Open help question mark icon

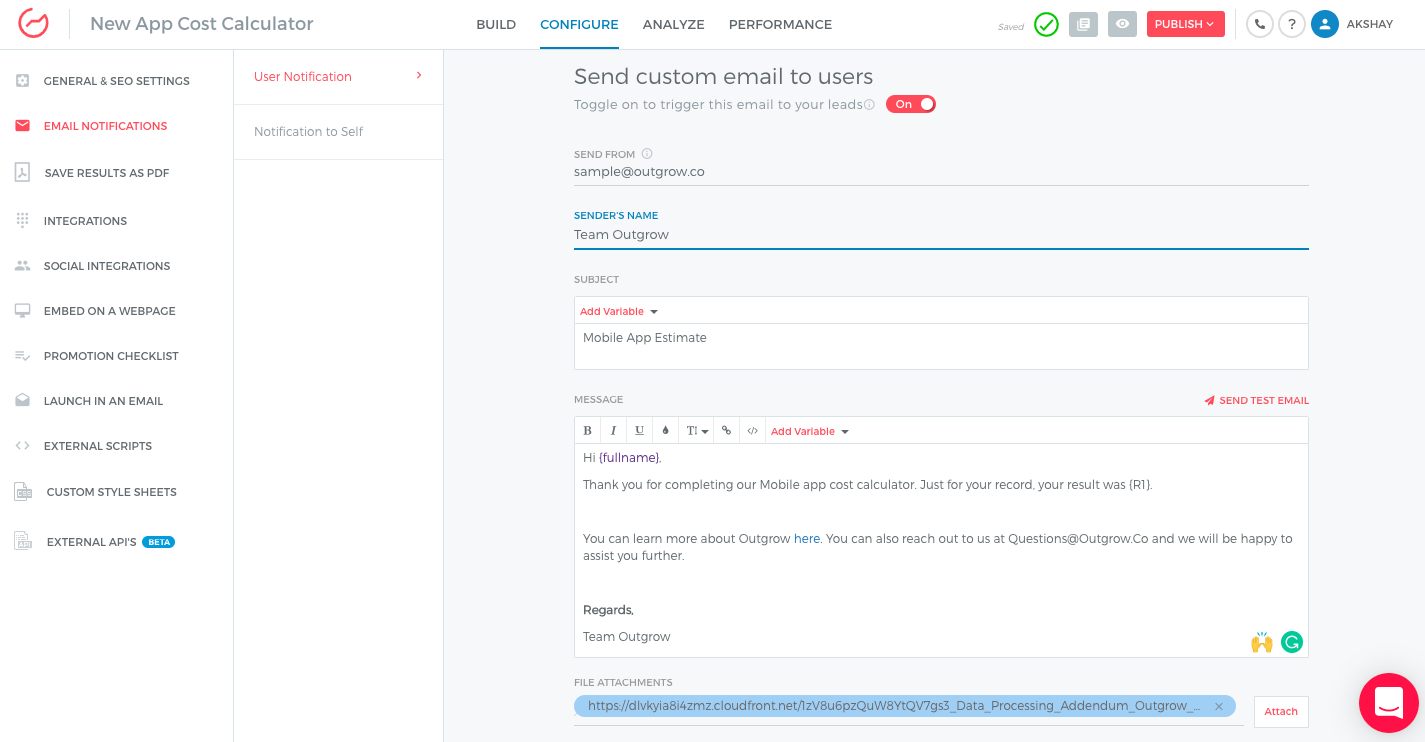tap(1292, 24)
